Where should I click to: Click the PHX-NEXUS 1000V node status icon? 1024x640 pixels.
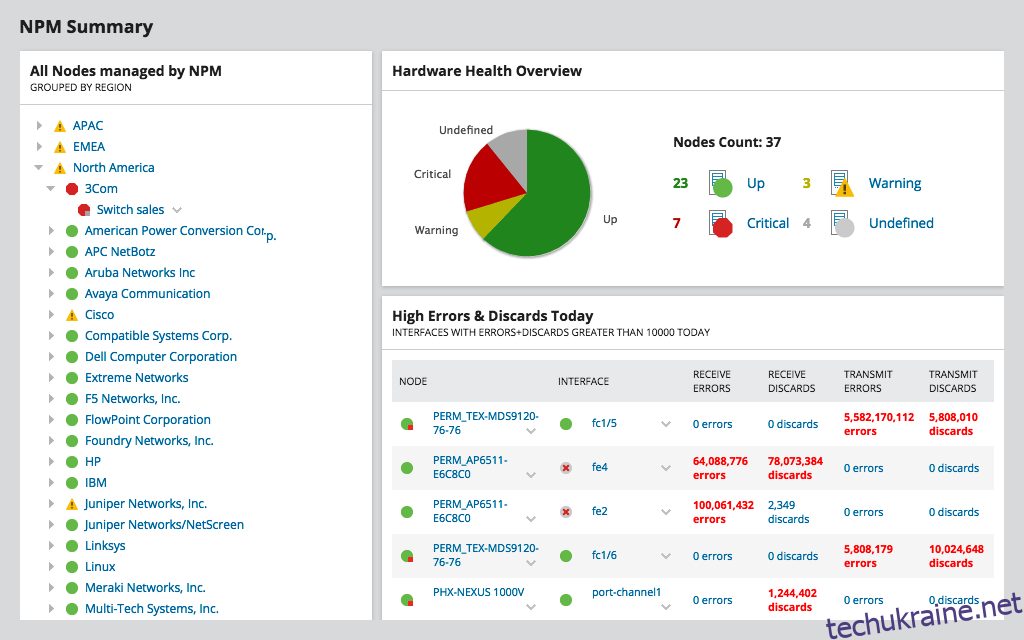(407, 600)
